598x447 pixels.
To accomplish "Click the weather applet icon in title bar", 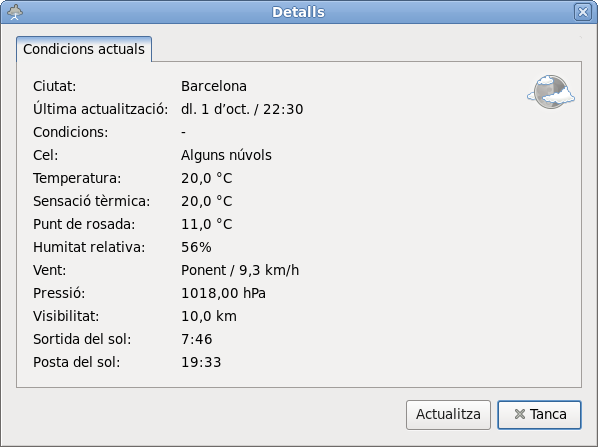I will pos(15,12).
